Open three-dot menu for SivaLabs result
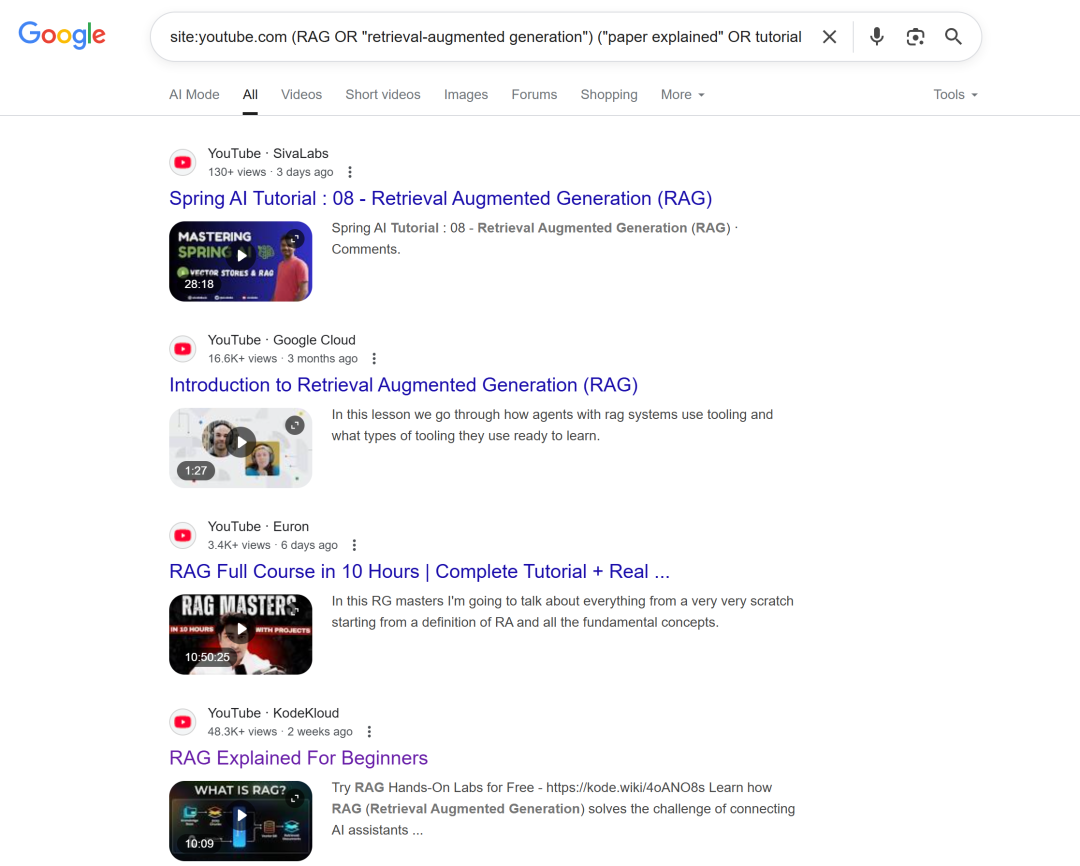1080x866 pixels. pyautogui.click(x=350, y=172)
